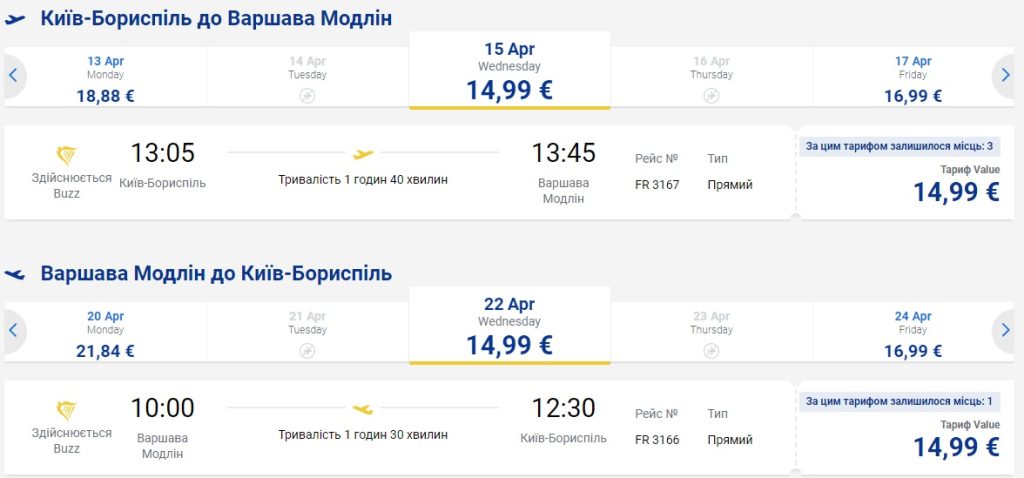The width and height of the screenshot is (1024, 478).
Task: Click the yellow plane icon on return duration line
Action: pyautogui.click(x=363, y=409)
